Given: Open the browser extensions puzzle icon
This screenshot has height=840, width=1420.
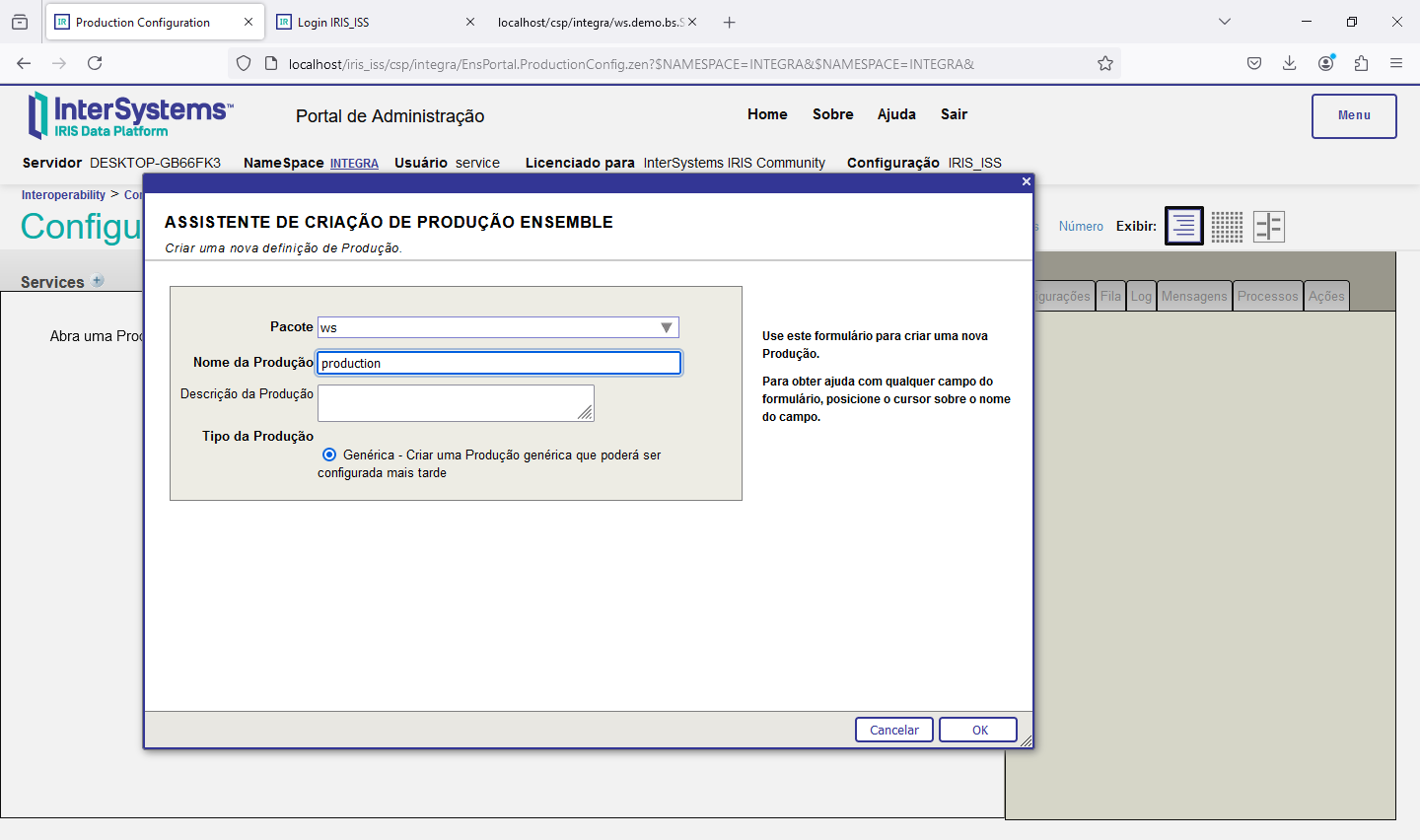Looking at the screenshot, I should [1361, 63].
